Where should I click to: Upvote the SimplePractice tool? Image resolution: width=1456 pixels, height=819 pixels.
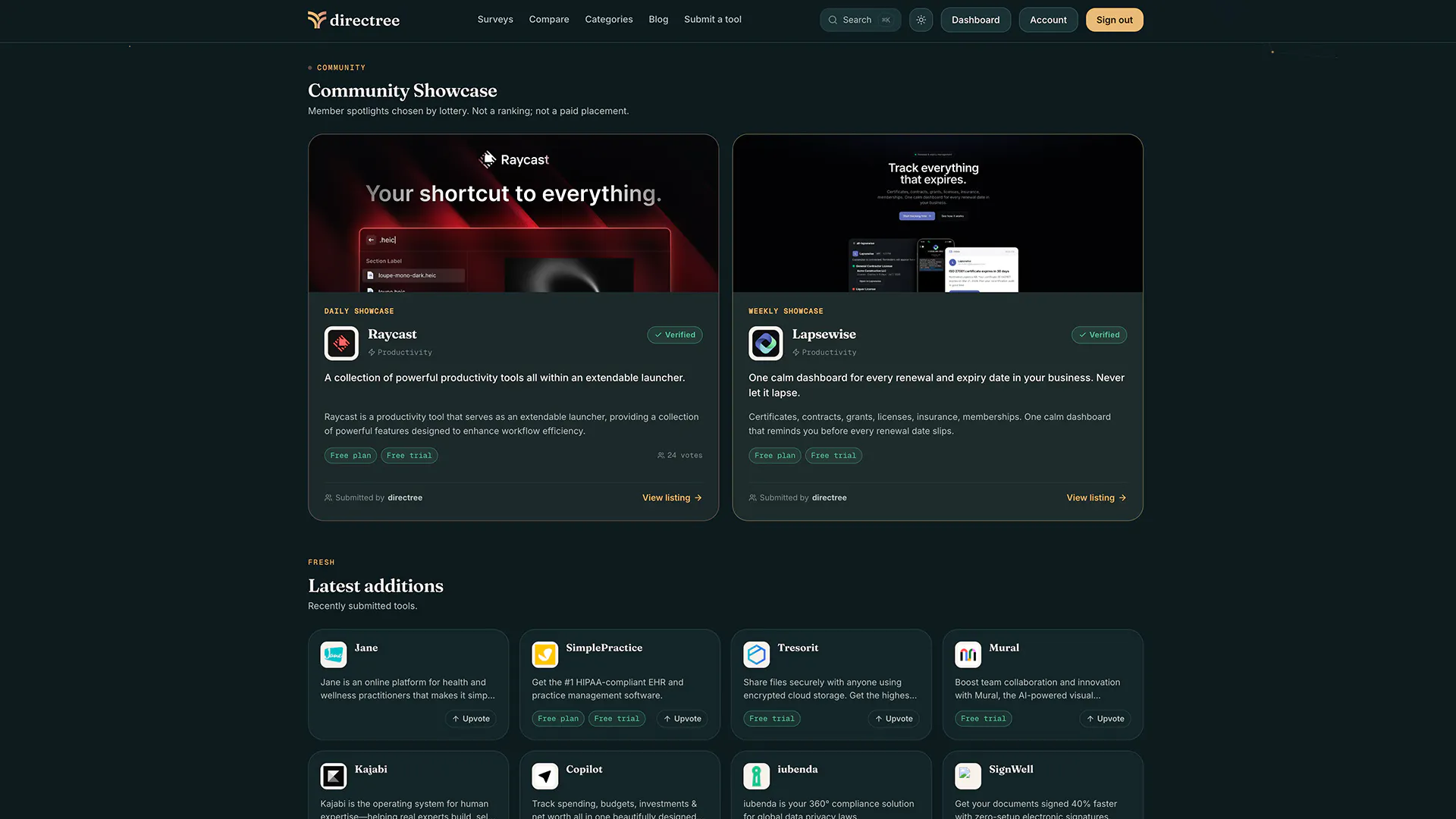click(682, 718)
